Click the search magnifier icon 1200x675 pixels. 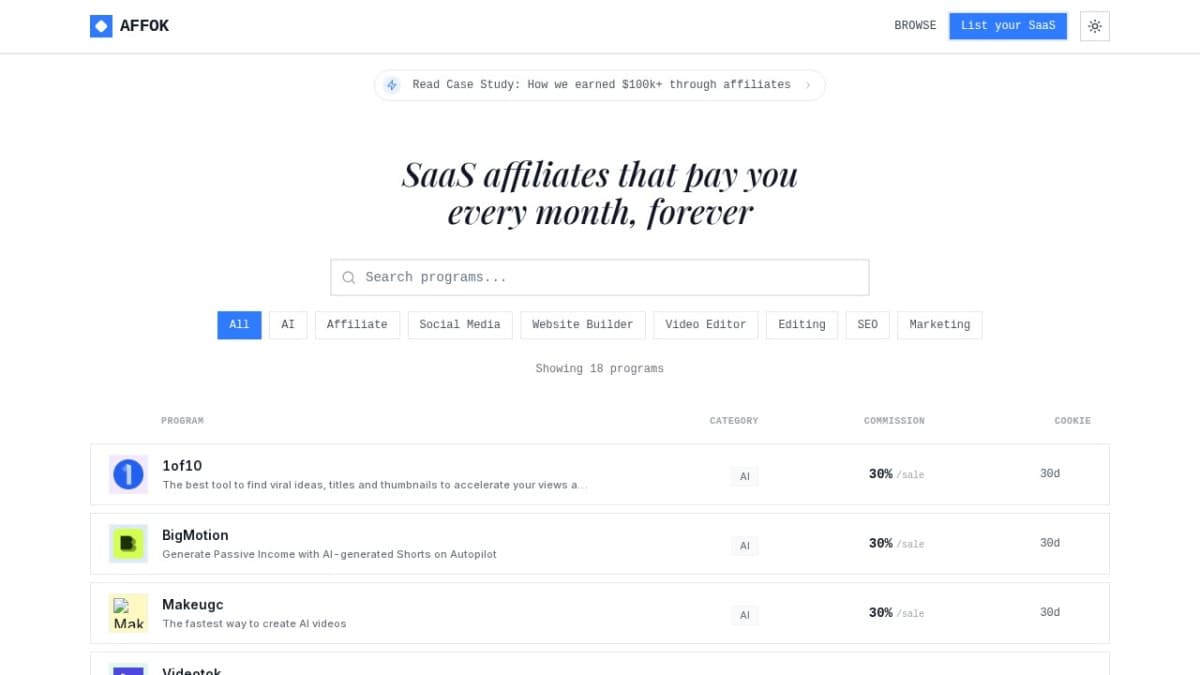click(348, 278)
